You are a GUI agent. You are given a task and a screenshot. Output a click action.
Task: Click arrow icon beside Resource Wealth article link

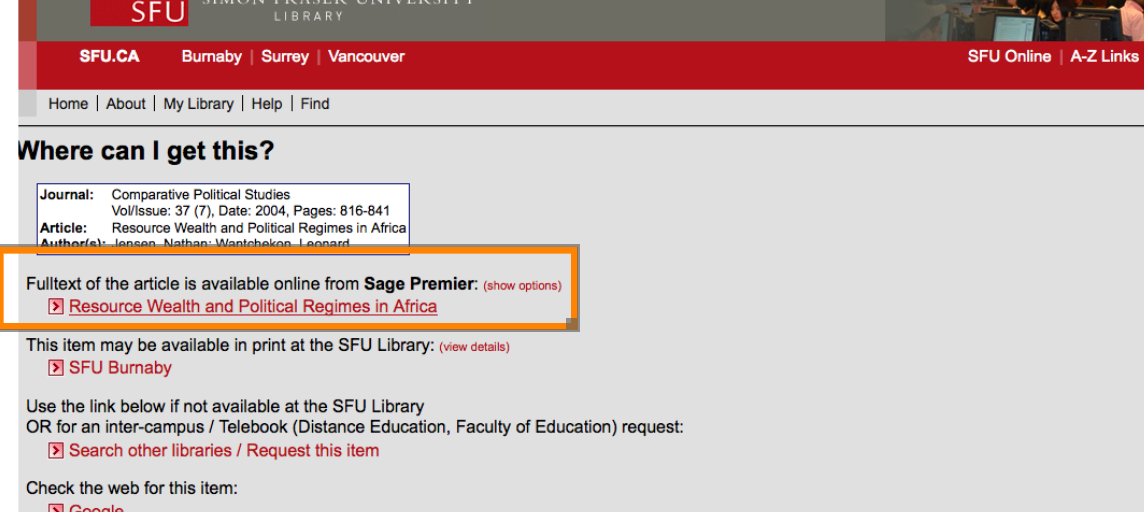(x=56, y=307)
